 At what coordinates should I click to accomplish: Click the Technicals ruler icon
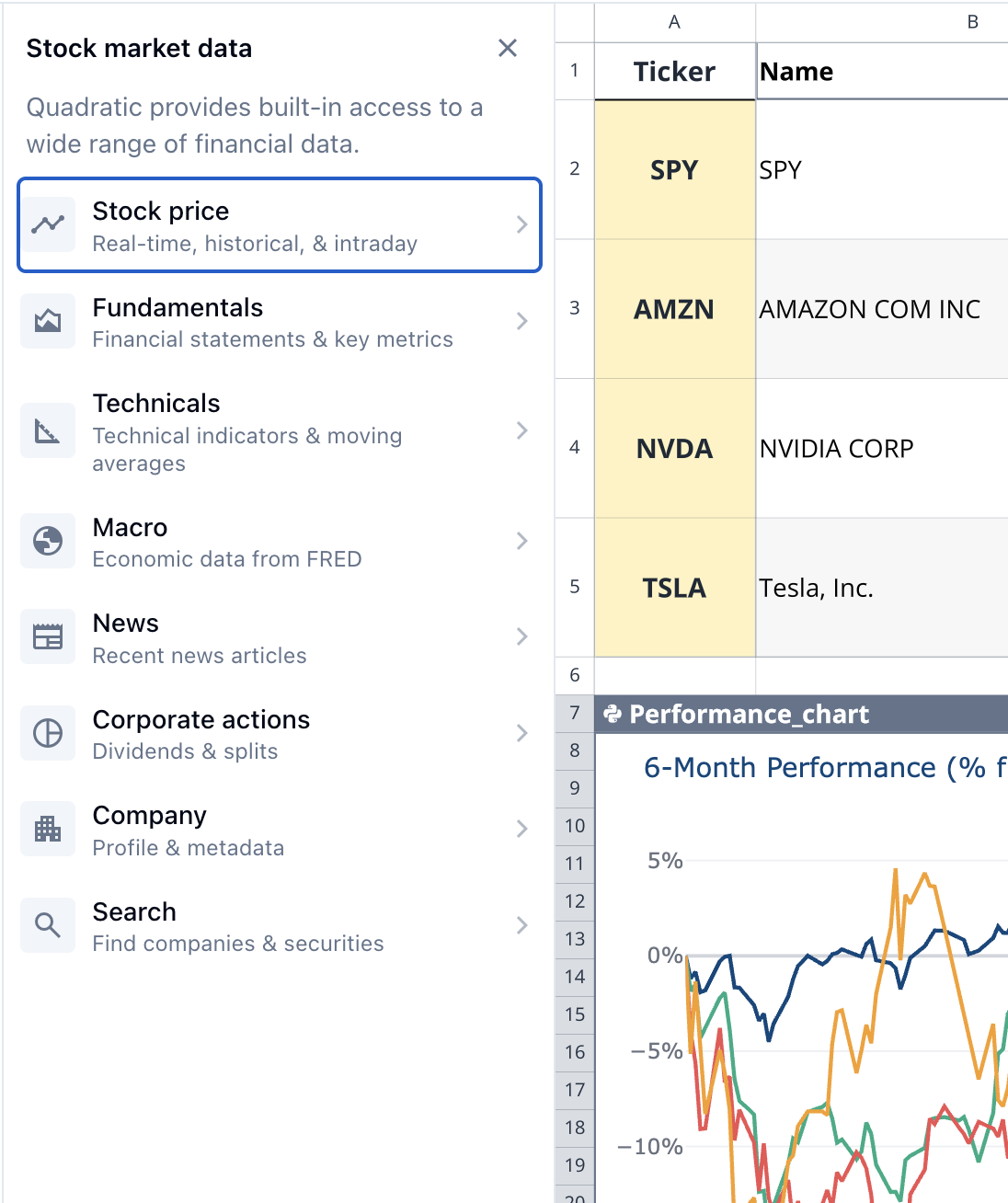pyautogui.click(x=48, y=430)
